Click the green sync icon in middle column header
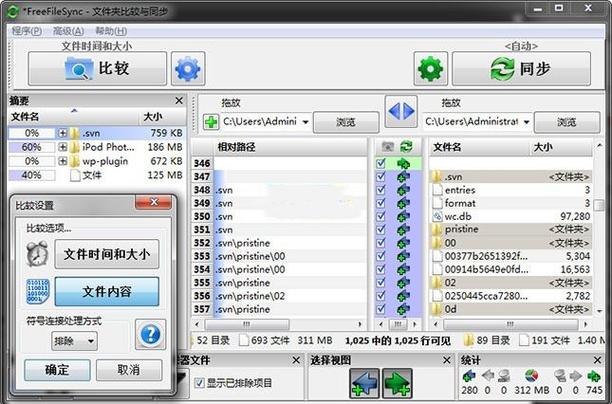Screen dimensions: 612x404 point(406,147)
